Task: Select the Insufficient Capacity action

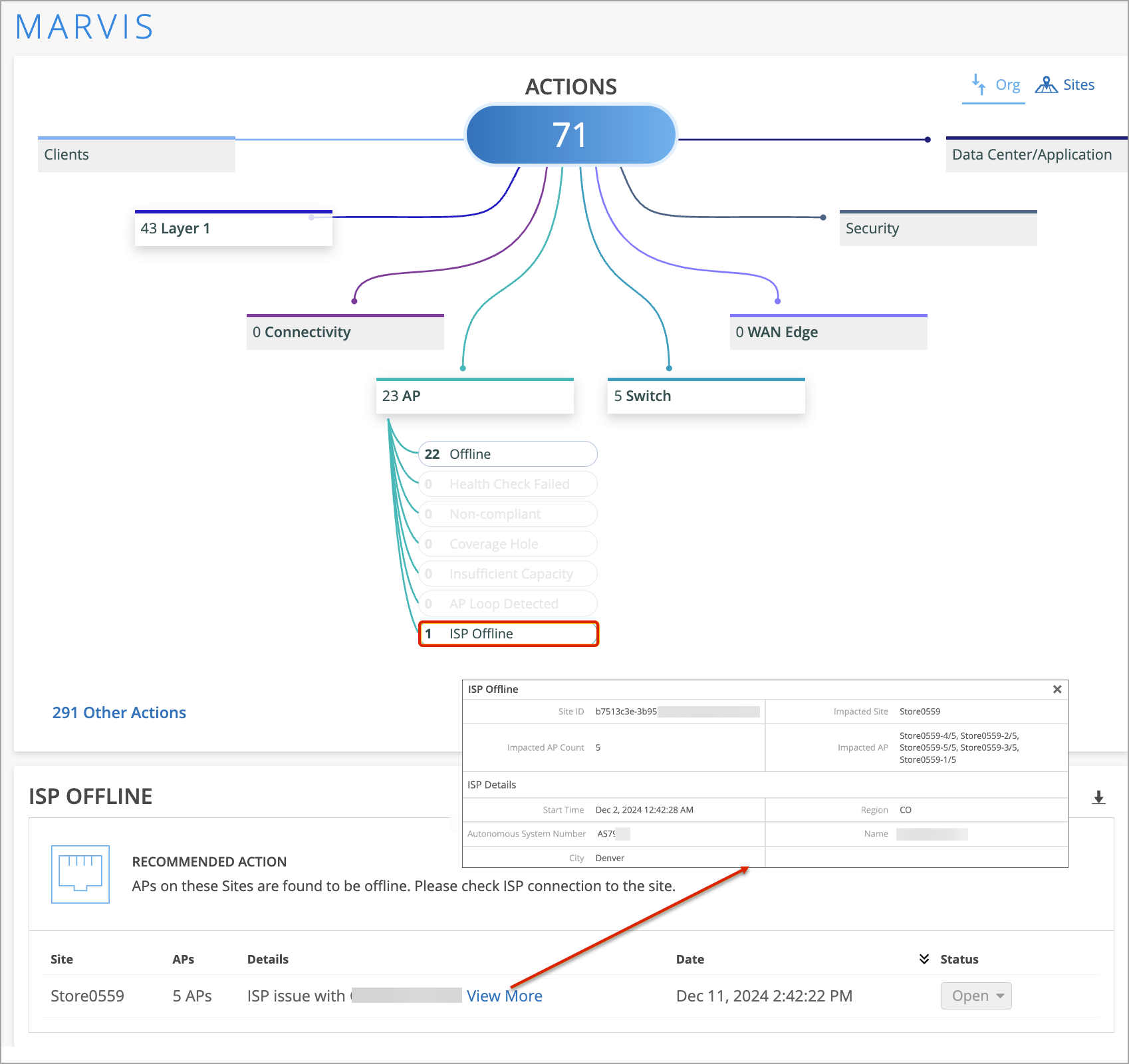Action: [x=508, y=574]
